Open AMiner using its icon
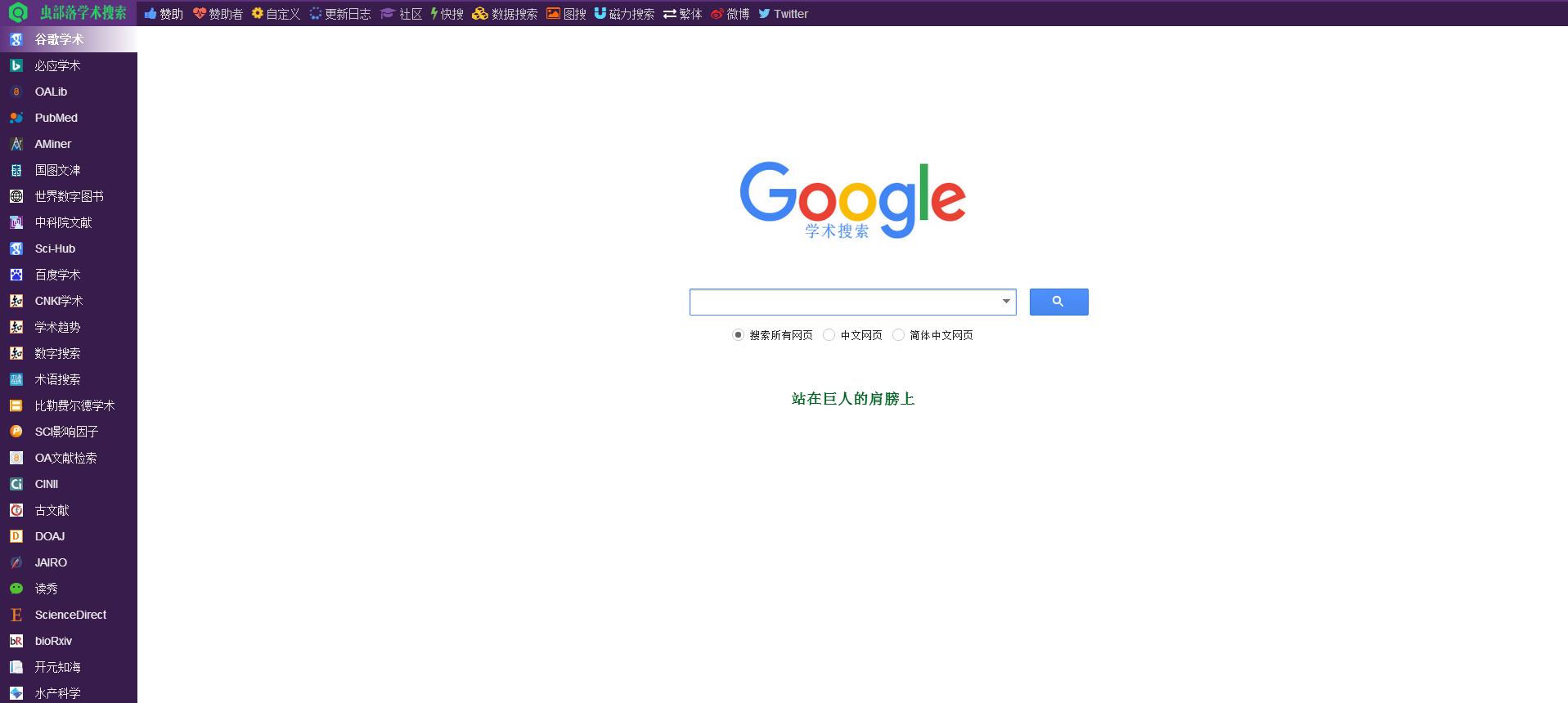The width and height of the screenshot is (1568, 703). point(16,144)
